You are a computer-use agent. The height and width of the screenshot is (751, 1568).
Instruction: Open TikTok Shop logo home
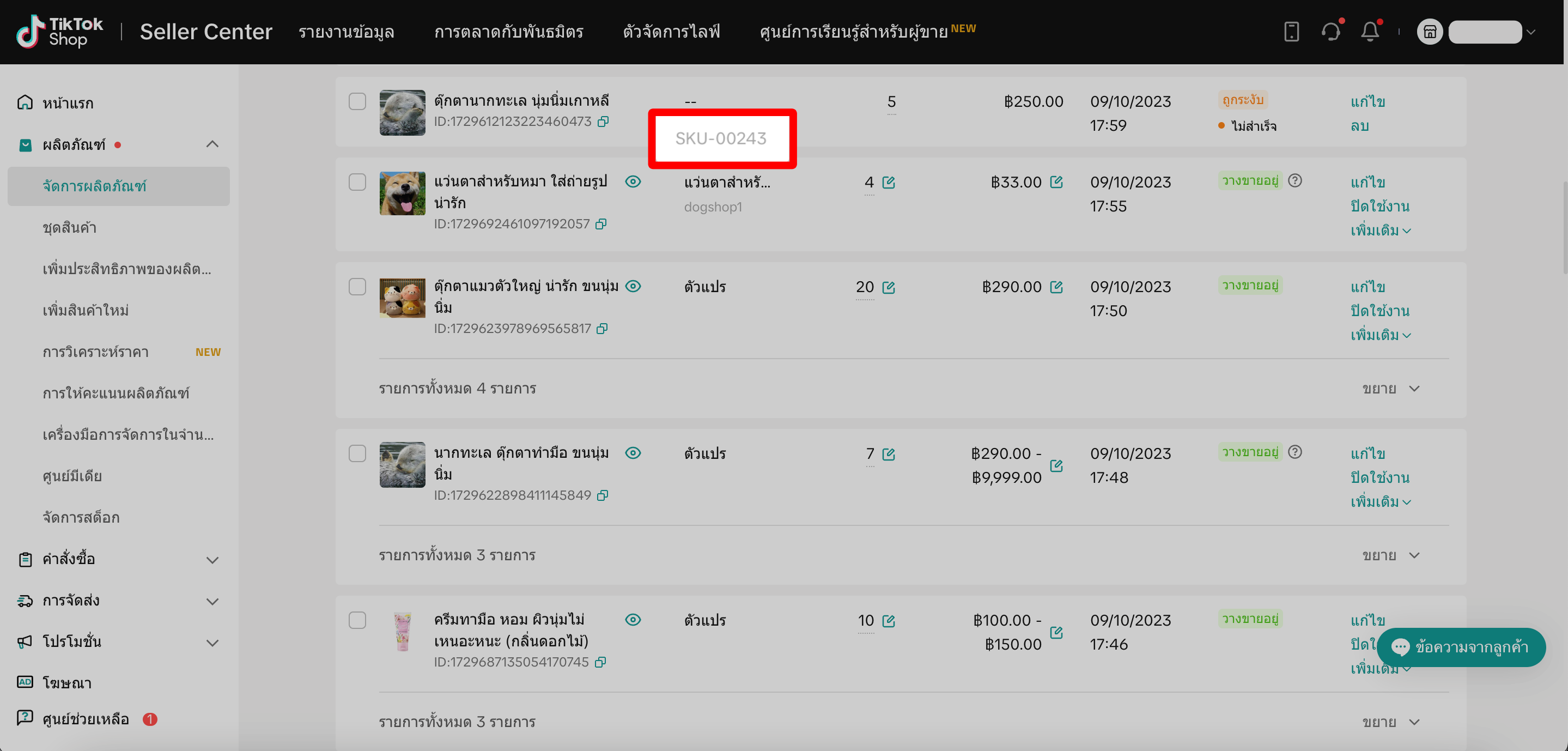(x=59, y=32)
